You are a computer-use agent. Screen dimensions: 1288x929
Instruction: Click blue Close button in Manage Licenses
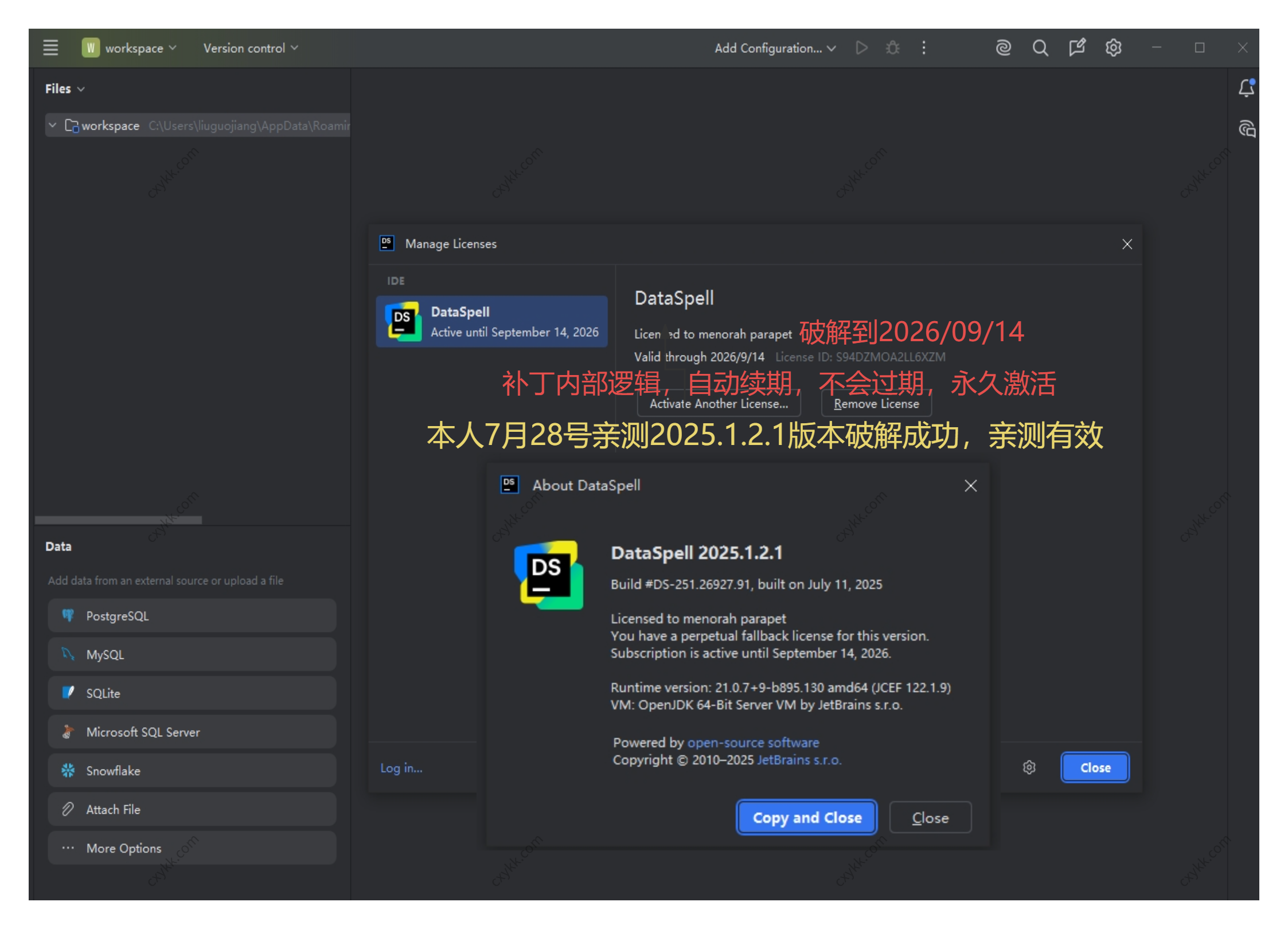coord(1095,767)
